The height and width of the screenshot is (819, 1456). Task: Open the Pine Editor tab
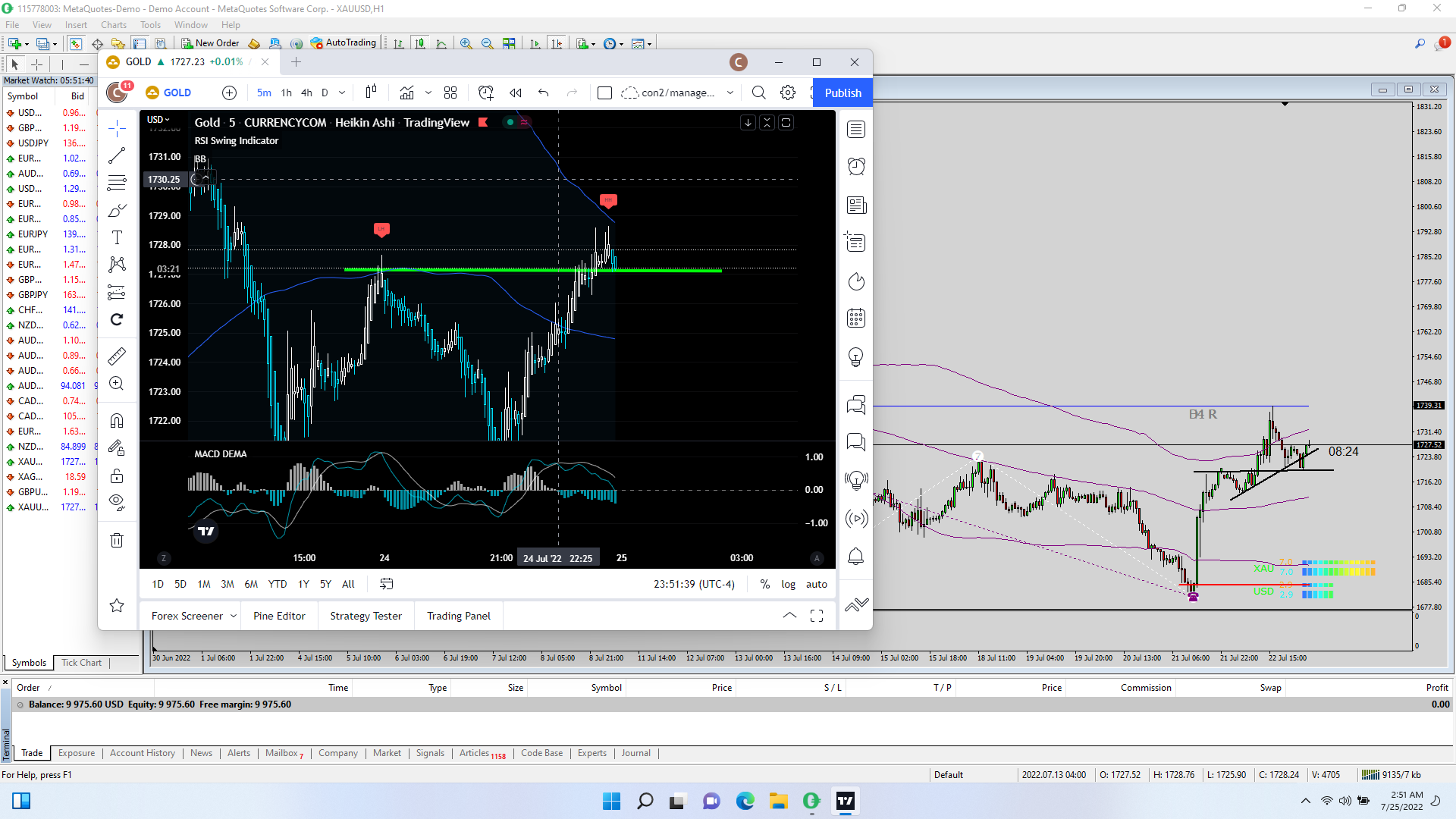279,616
